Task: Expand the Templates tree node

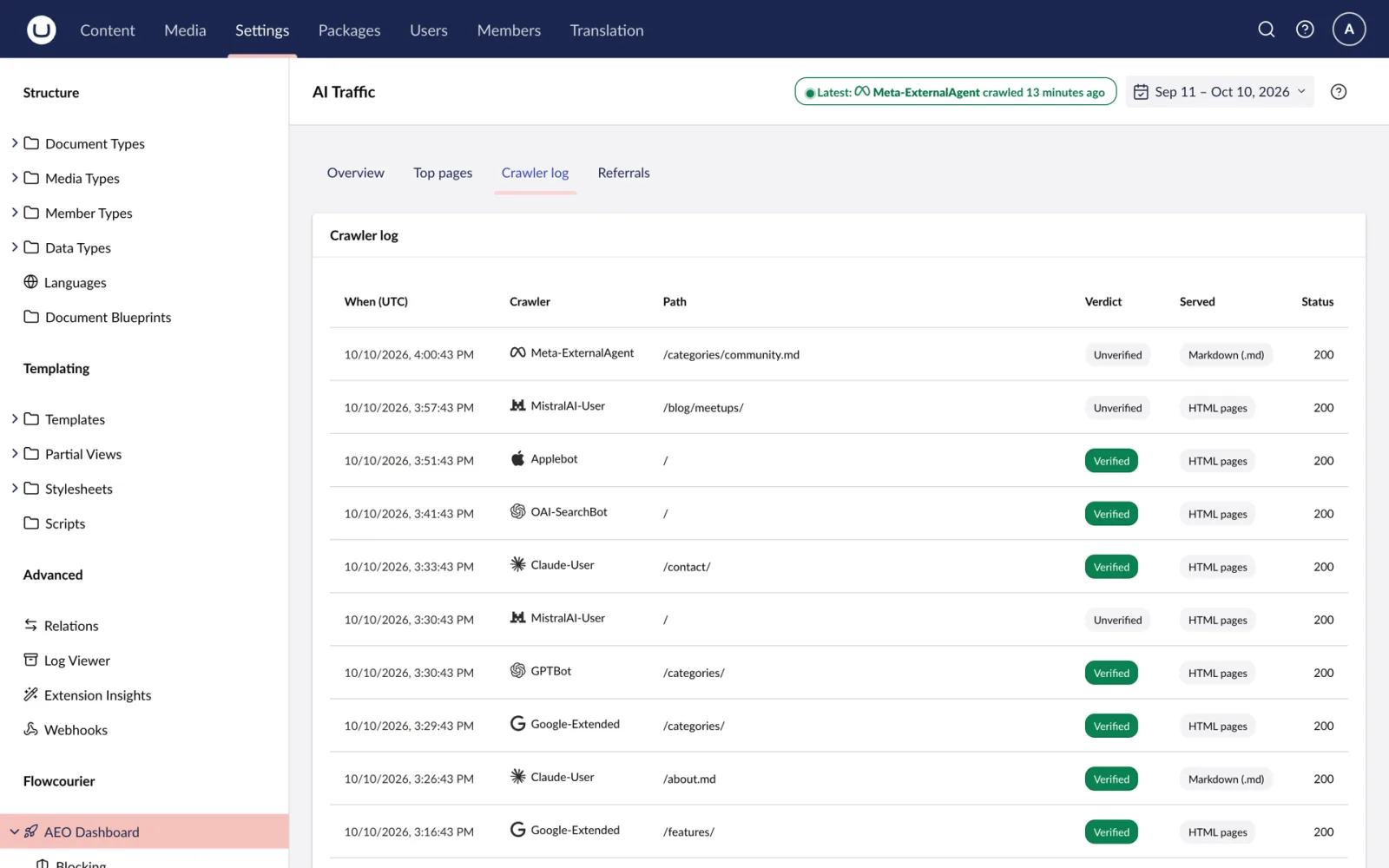Action: pyautogui.click(x=15, y=418)
